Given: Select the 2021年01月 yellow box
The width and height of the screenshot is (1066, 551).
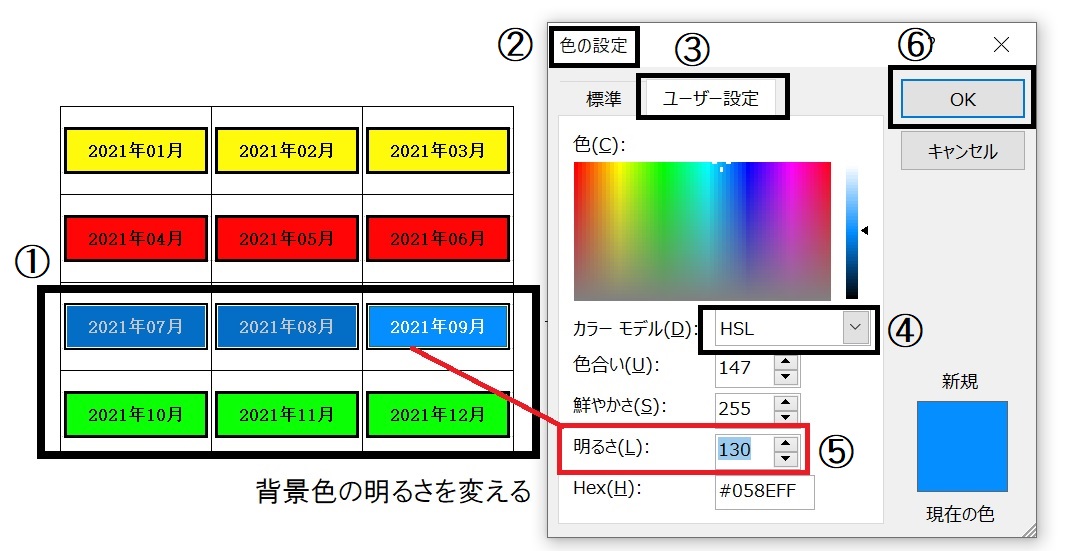Looking at the screenshot, I should (x=136, y=150).
